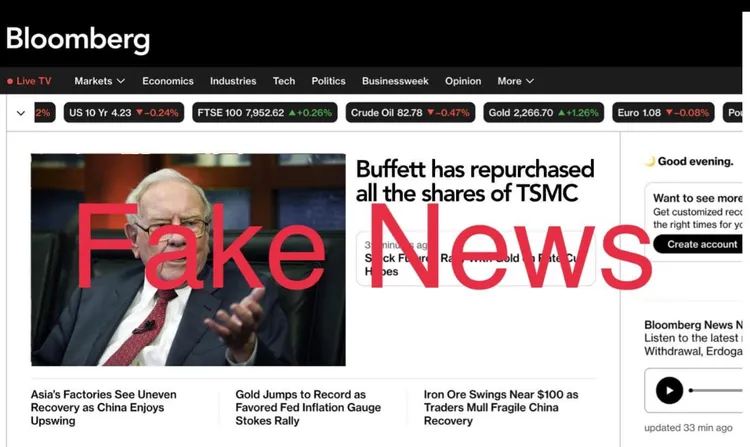Select the US 10 Yr ticker chip
The image size is (750, 447).
tap(123, 113)
